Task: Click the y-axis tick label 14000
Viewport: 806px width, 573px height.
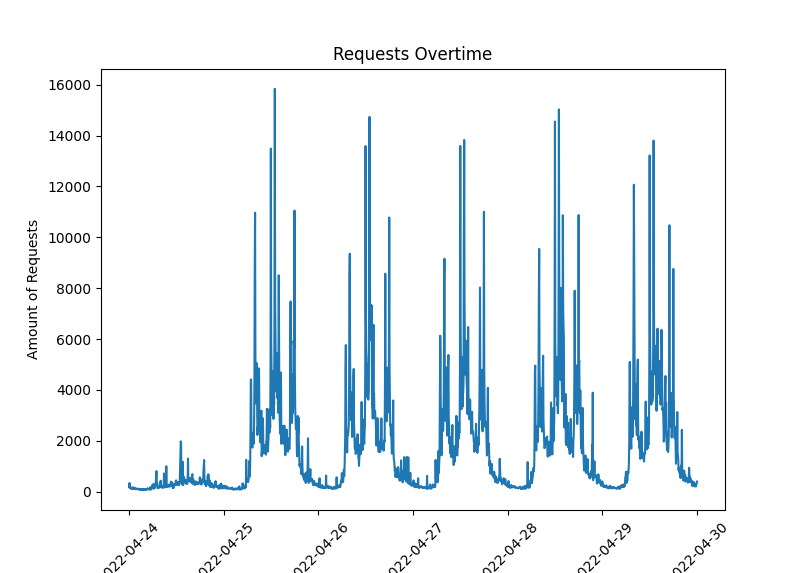Action: coord(69,136)
